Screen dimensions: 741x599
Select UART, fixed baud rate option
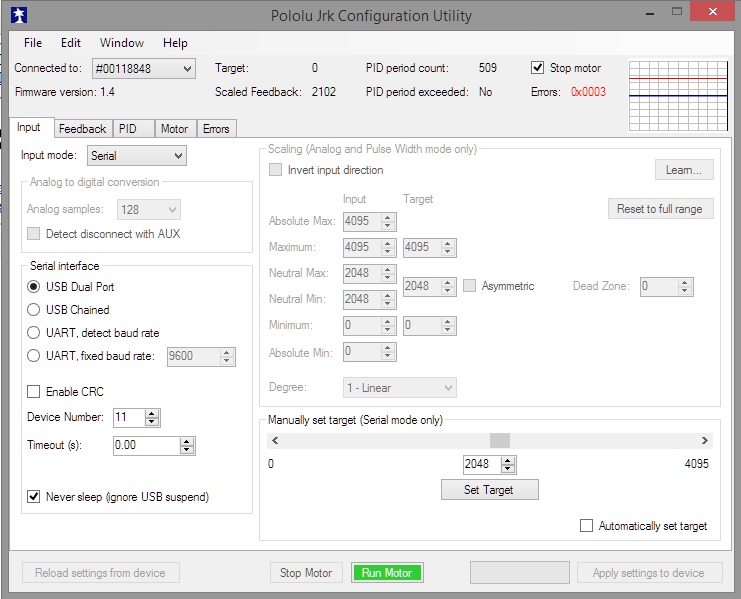pyautogui.click(x=33, y=356)
